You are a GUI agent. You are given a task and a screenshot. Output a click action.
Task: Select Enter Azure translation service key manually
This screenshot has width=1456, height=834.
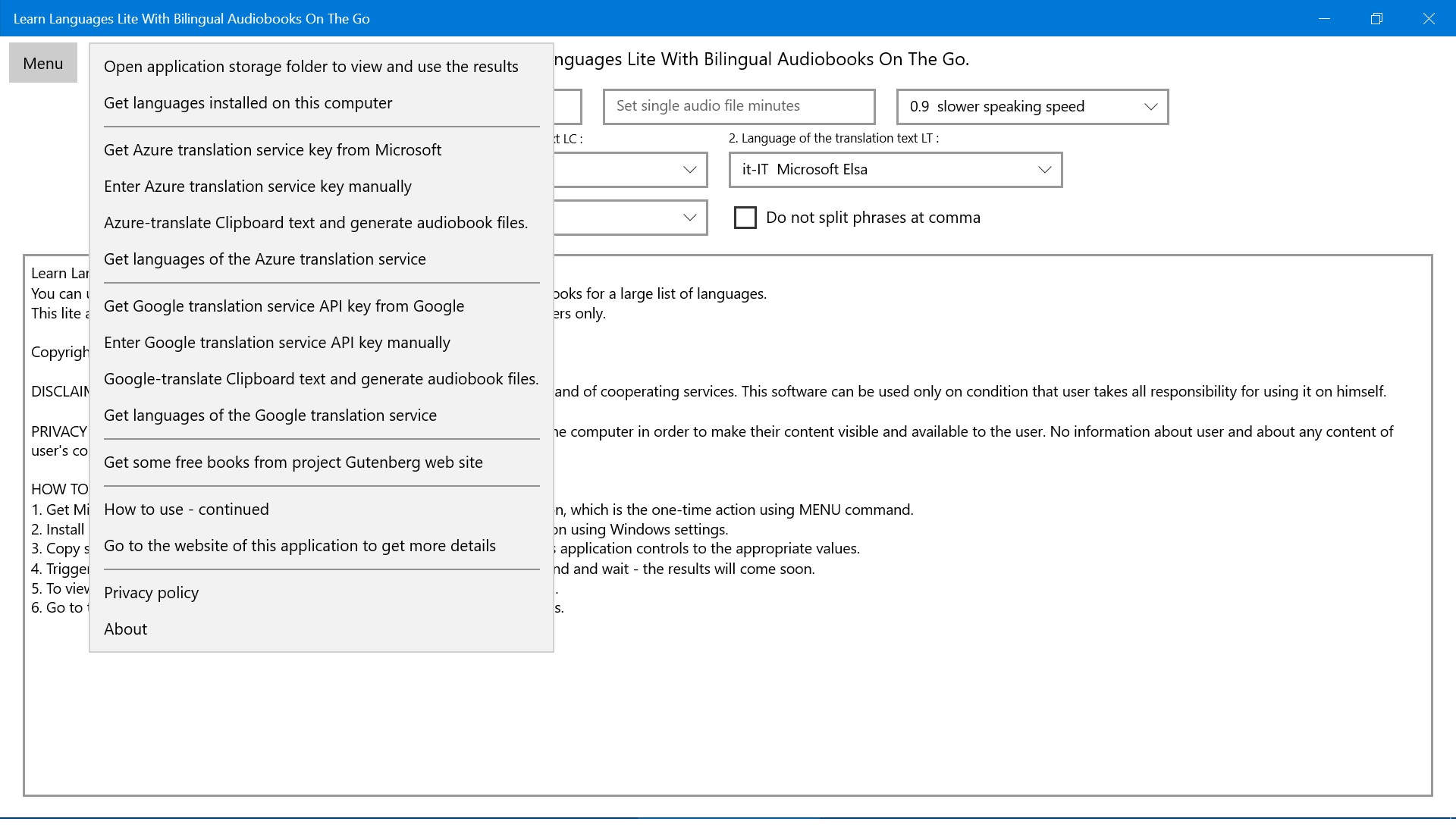tap(258, 187)
